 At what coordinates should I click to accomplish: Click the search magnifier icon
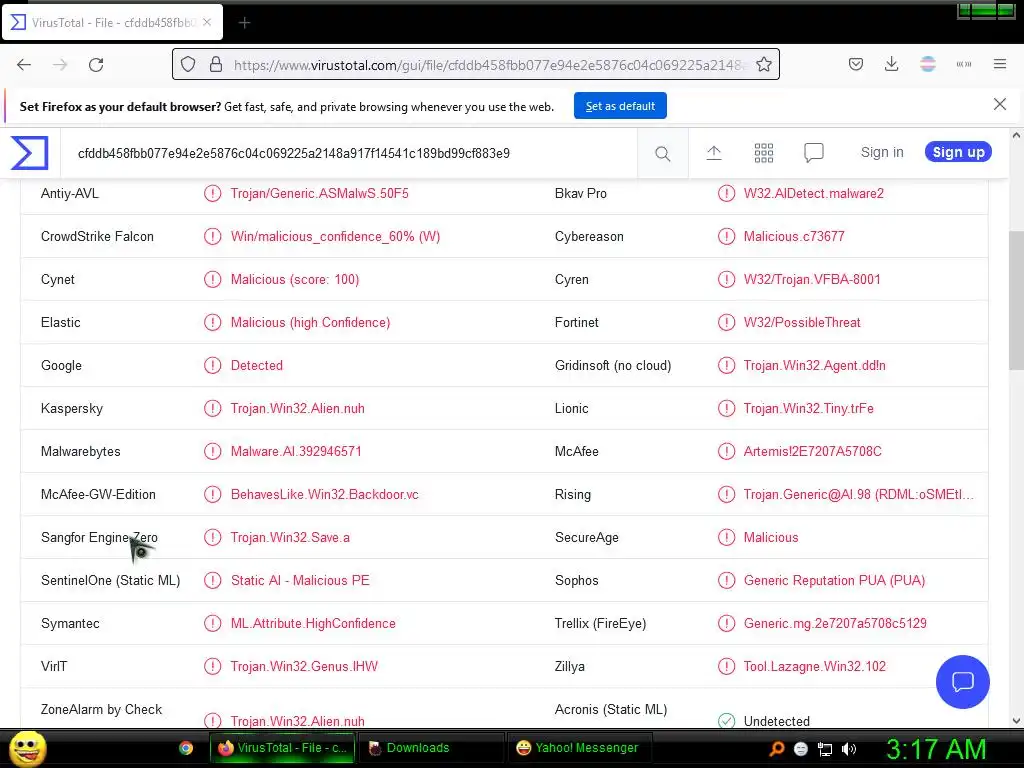tap(662, 153)
